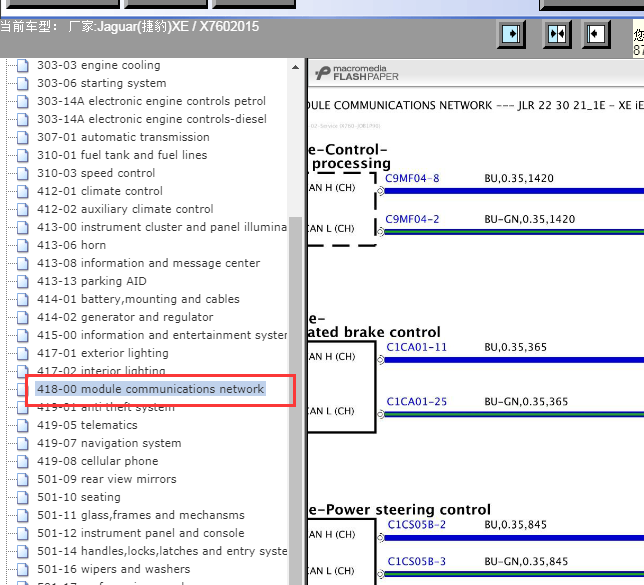Select 303-14A electronic engine controls petrol
The width and height of the screenshot is (644, 585).
152,101
